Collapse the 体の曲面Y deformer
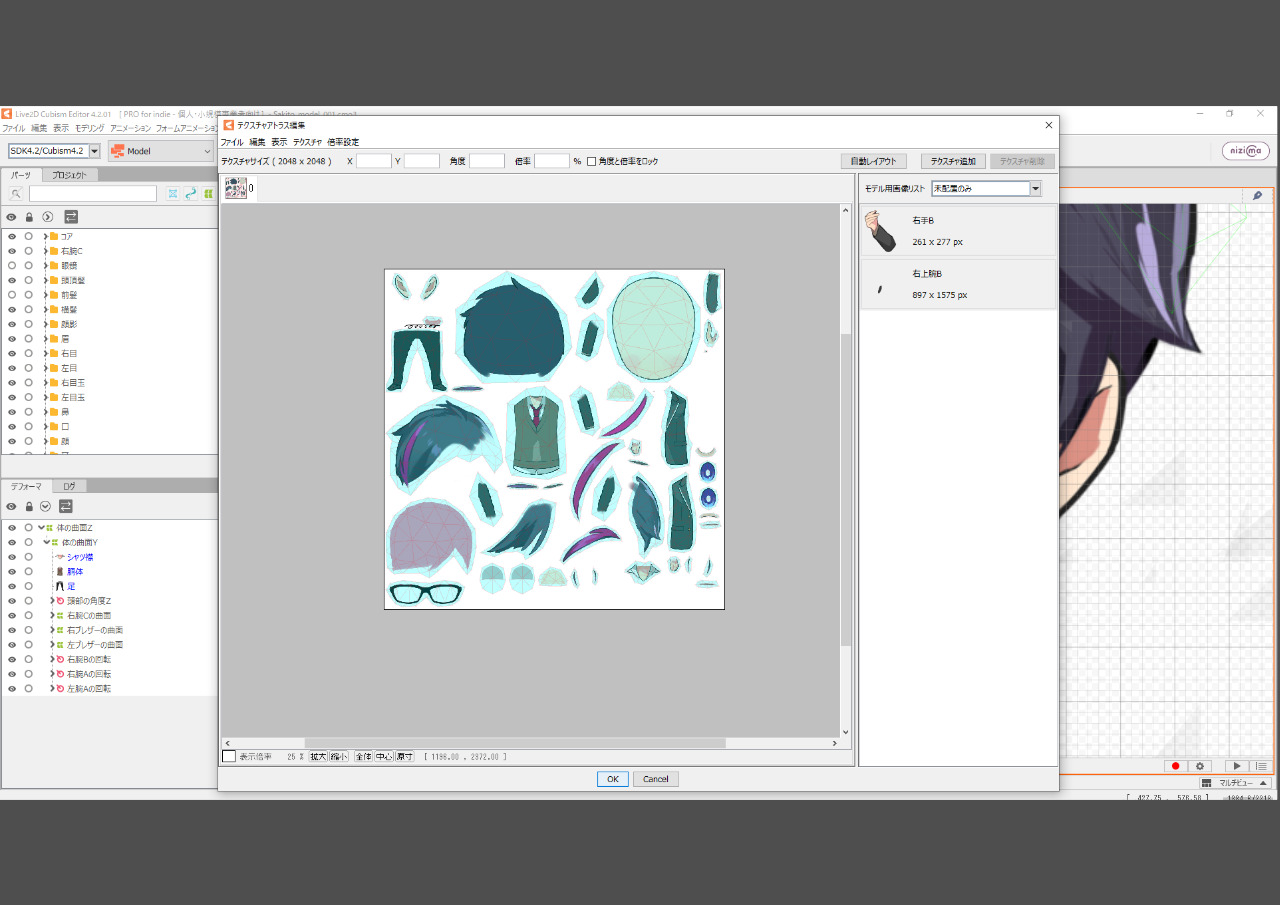Screen dimensions: 1280x905 pos(46,542)
